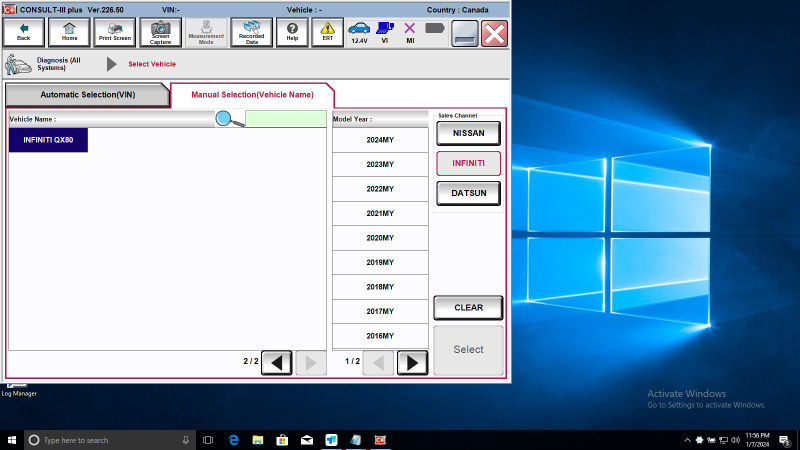Click the taskbar search box
Image resolution: width=800 pixels, height=450 pixels.
point(110,440)
